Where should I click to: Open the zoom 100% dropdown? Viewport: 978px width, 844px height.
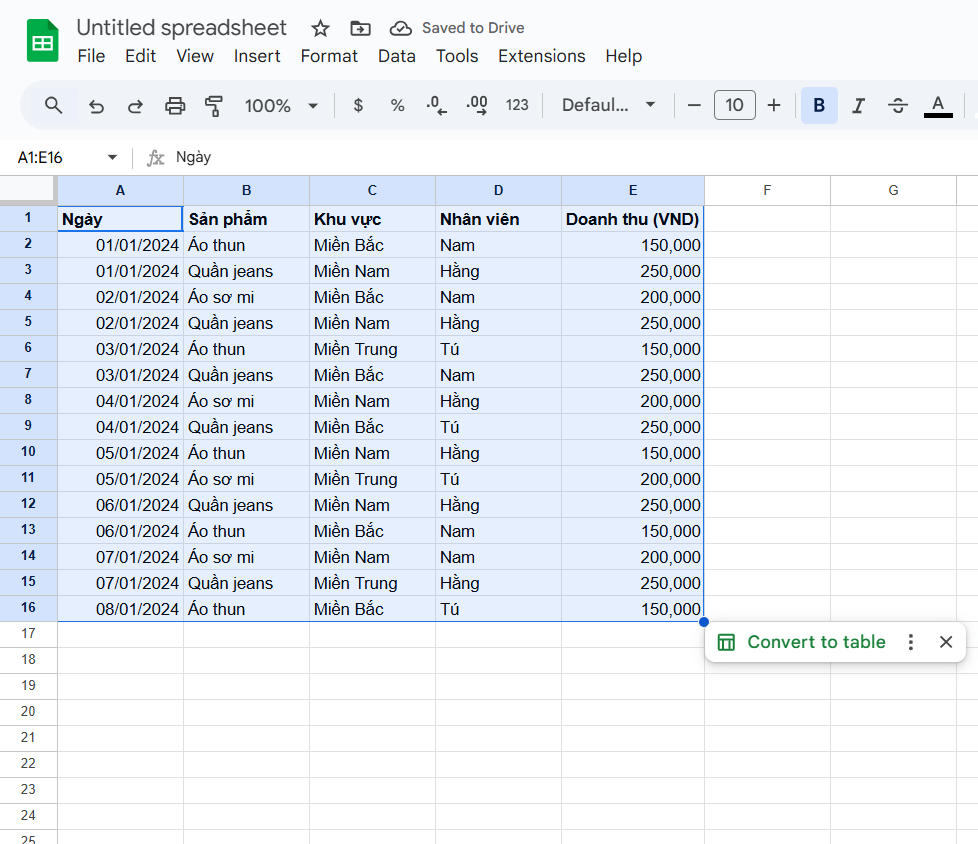click(x=281, y=106)
